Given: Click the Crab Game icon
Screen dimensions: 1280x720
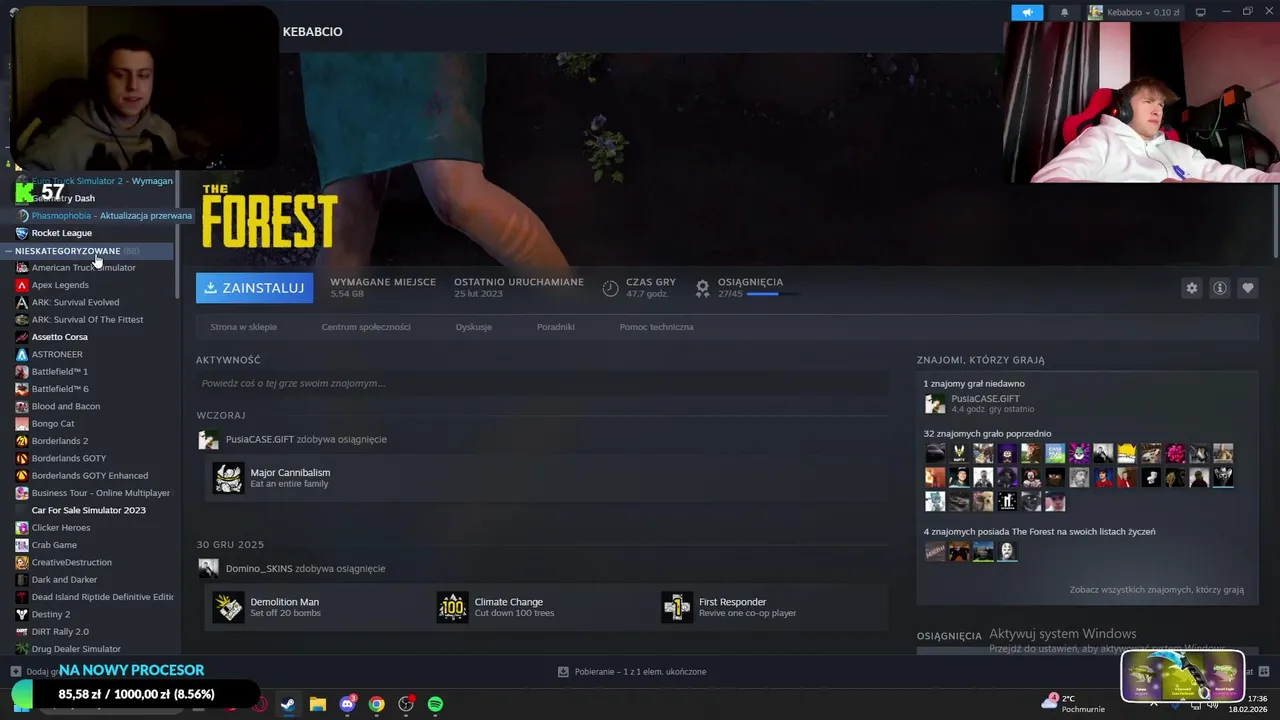Looking at the screenshot, I should point(22,545).
